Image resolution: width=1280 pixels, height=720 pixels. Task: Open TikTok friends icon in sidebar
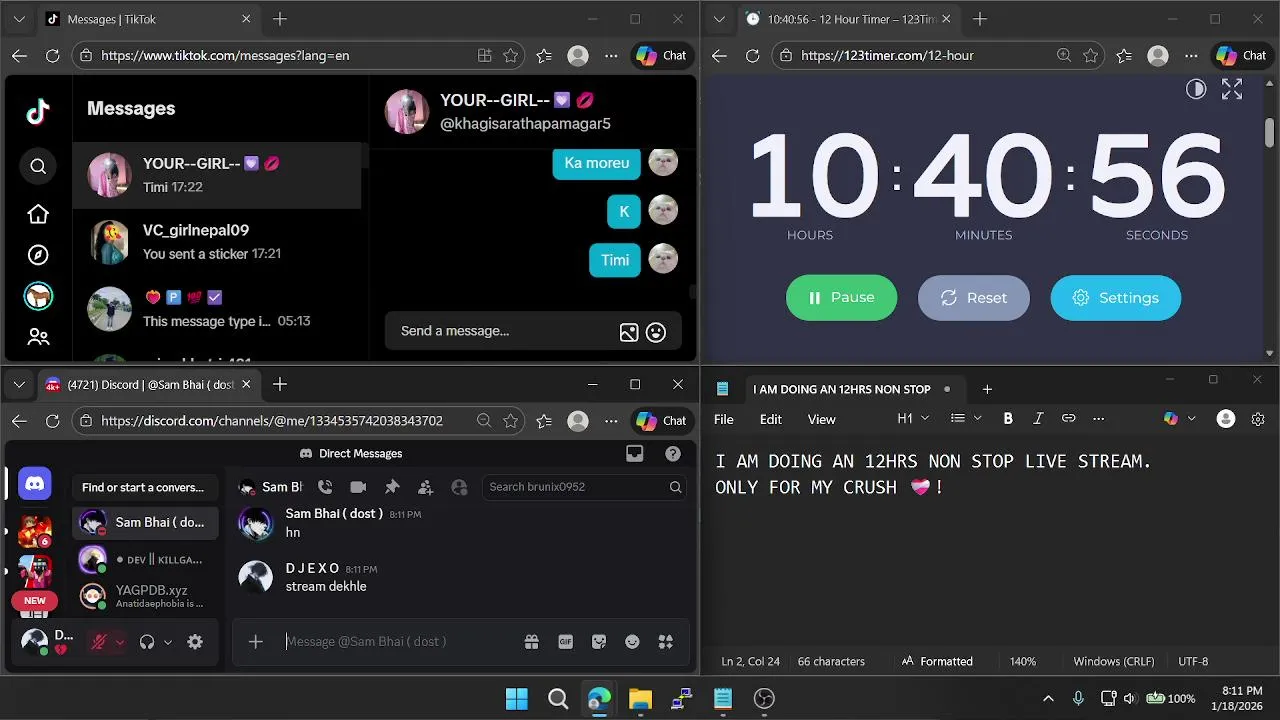[x=38, y=337]
